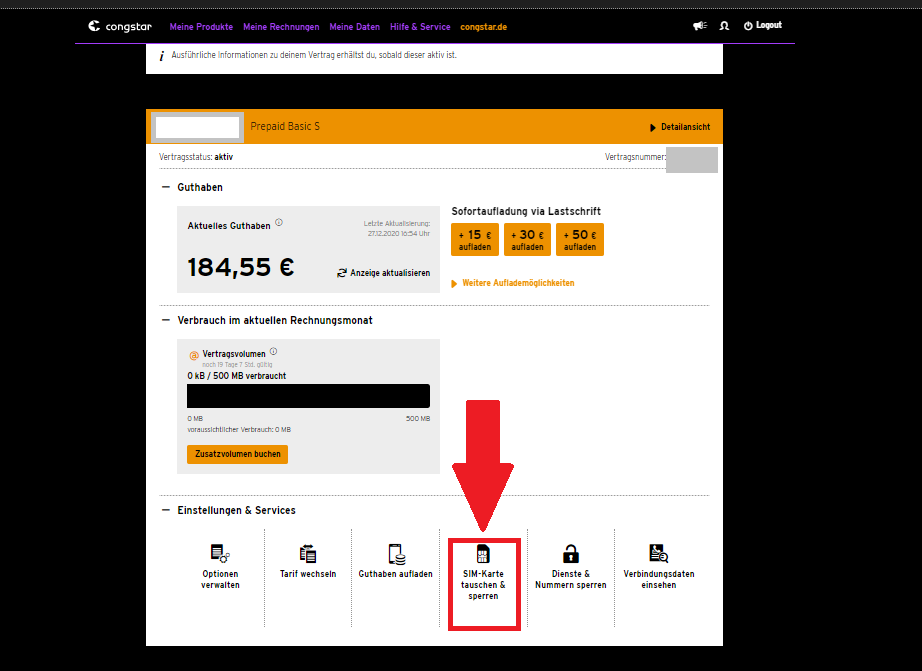Viewport: 922px width, 671px height.
Task: Log out with the Logout button
Action: click(x=763, y=25)
